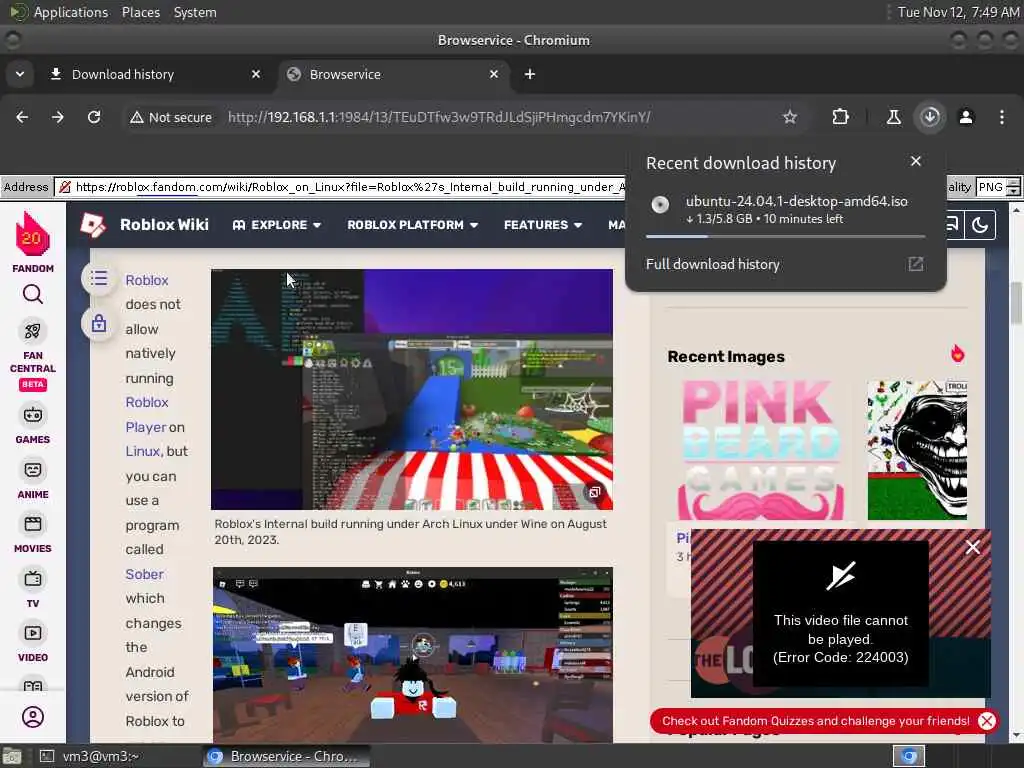Click the page lock protection icon
This screenshot has width=1024, height=768.
(x=99, y=323)
